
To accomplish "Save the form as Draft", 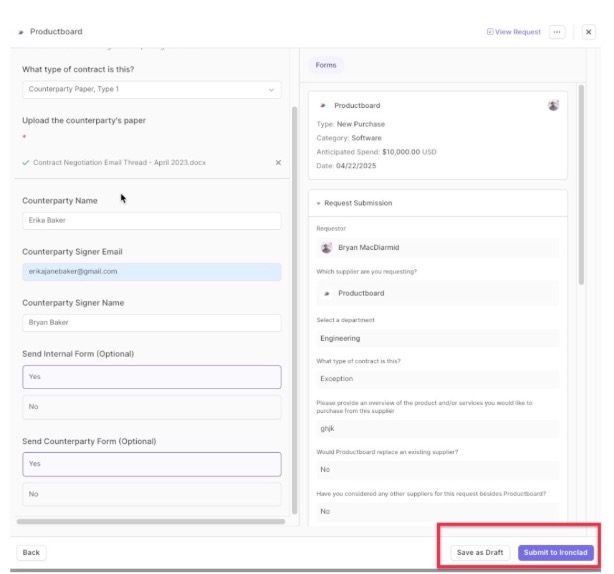I will coord(480,552).
